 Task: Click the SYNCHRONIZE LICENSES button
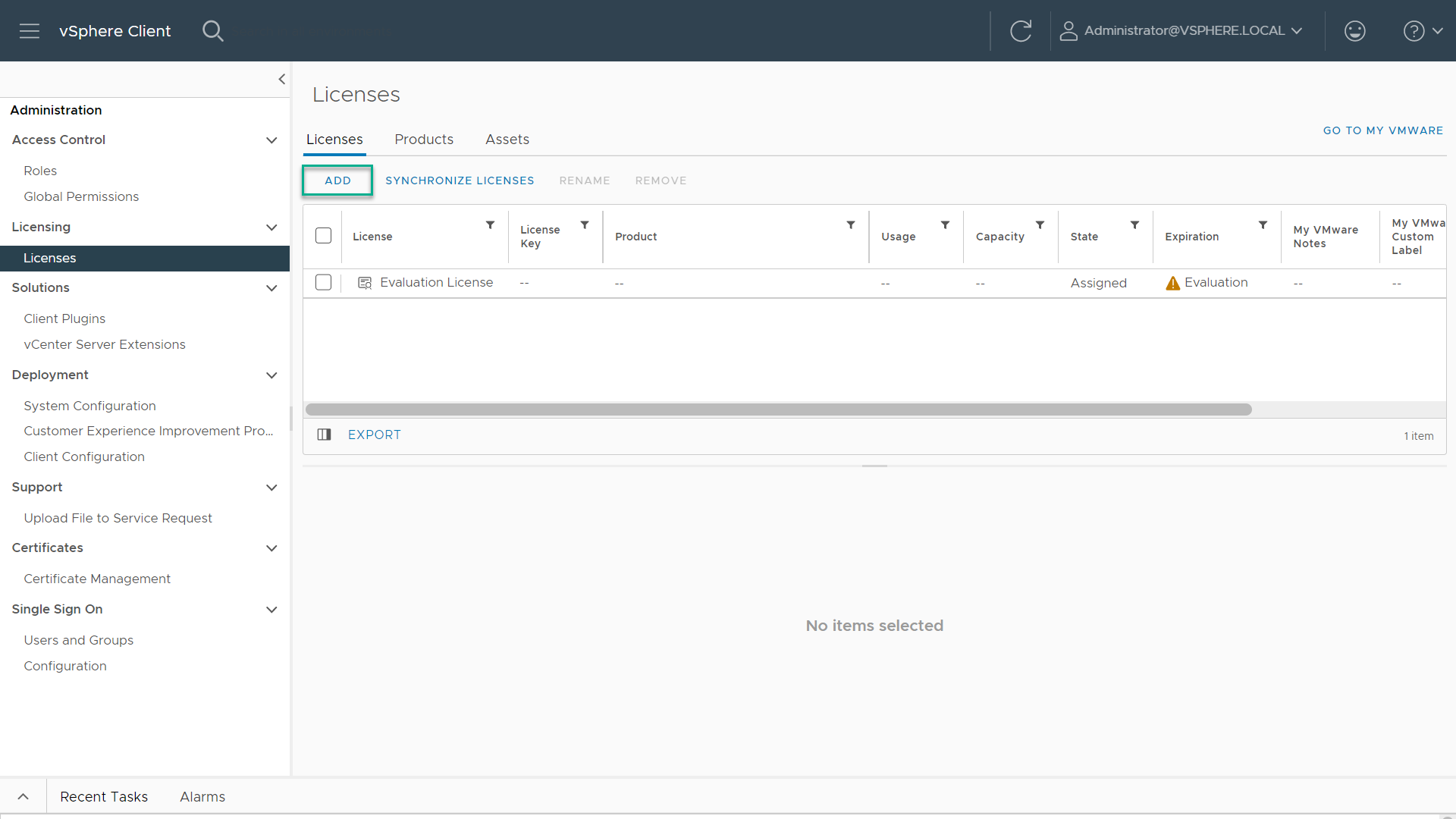click(x=459, y=180)
